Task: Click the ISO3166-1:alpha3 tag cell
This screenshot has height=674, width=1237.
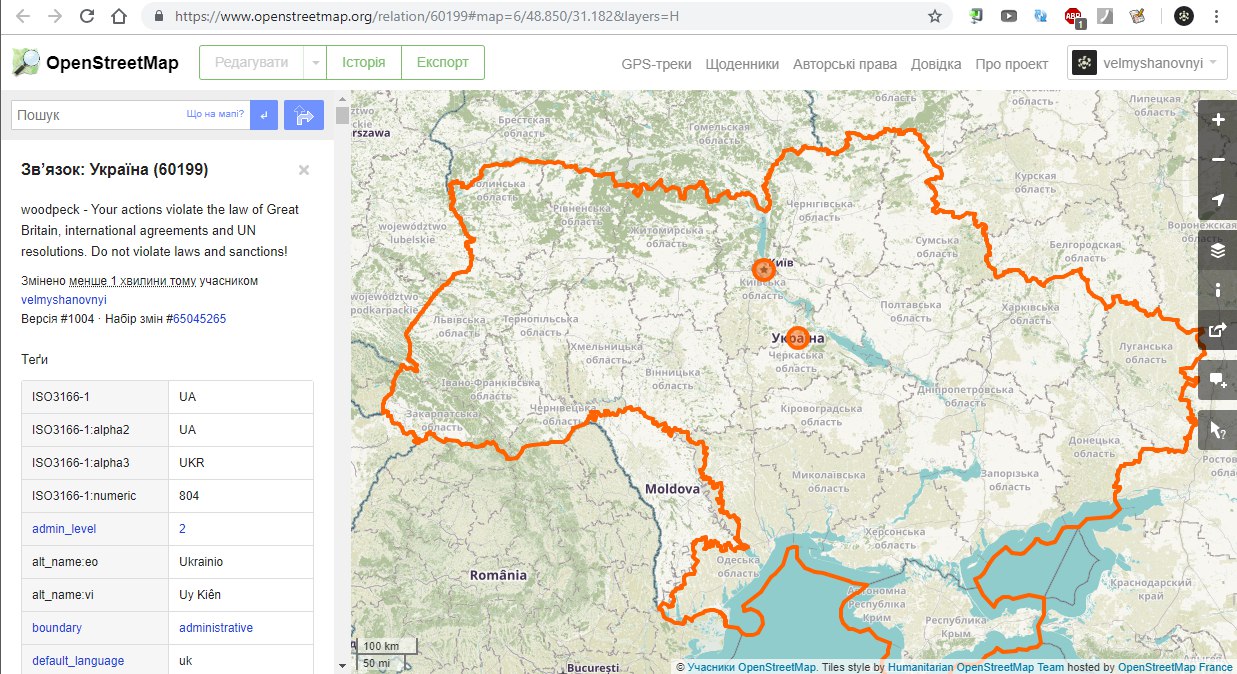Action: point(95,463)
